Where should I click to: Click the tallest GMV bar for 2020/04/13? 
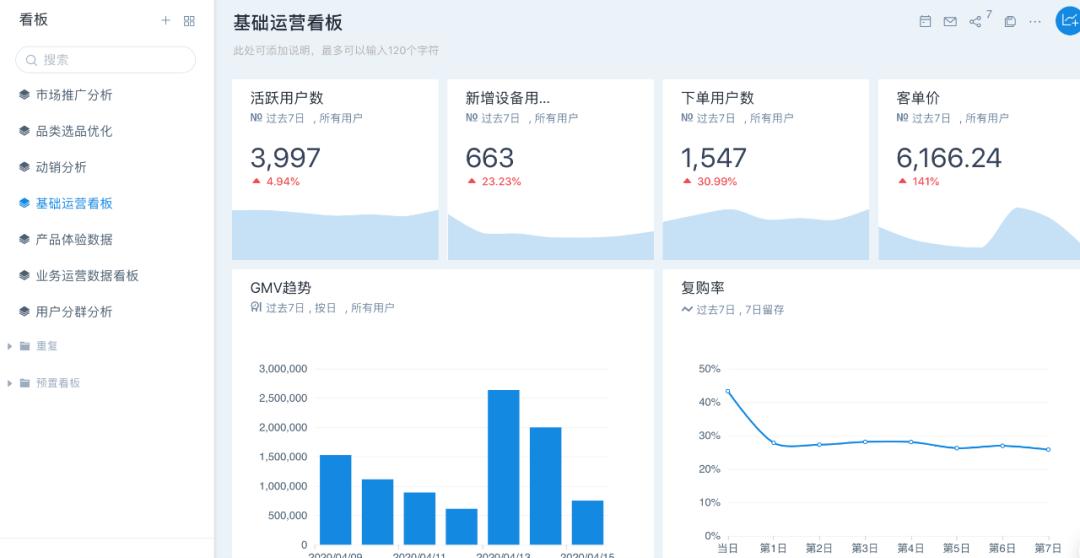tap(503, 467)
